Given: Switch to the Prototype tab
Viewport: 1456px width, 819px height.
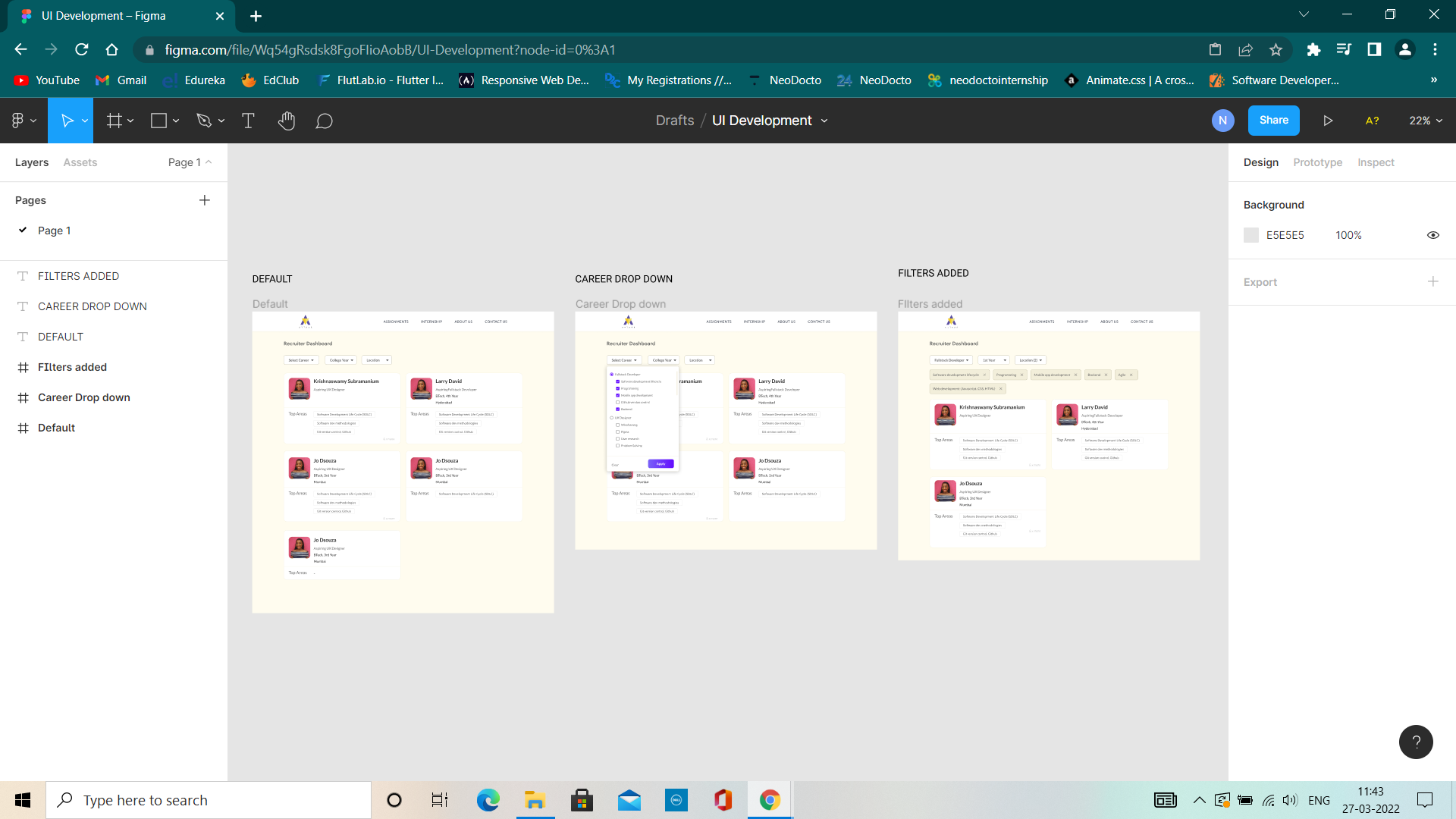Looking at the screenshot, I should (x=1317, y=162).
